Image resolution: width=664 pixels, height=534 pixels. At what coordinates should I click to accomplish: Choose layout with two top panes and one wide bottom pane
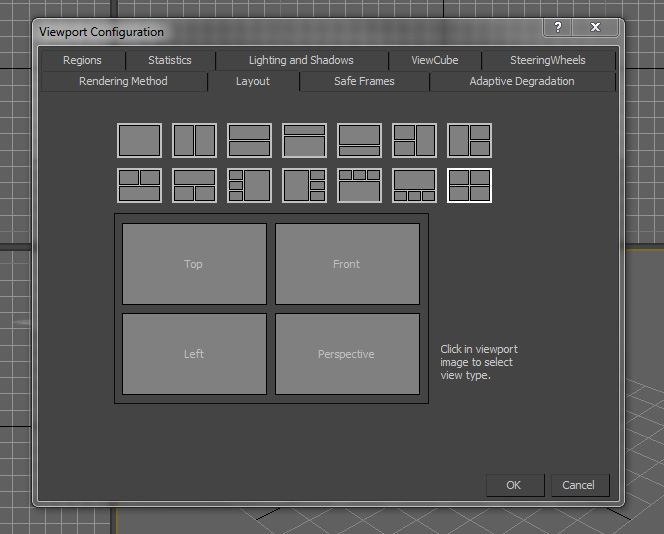pyautogui.click(x=139, y=185)
